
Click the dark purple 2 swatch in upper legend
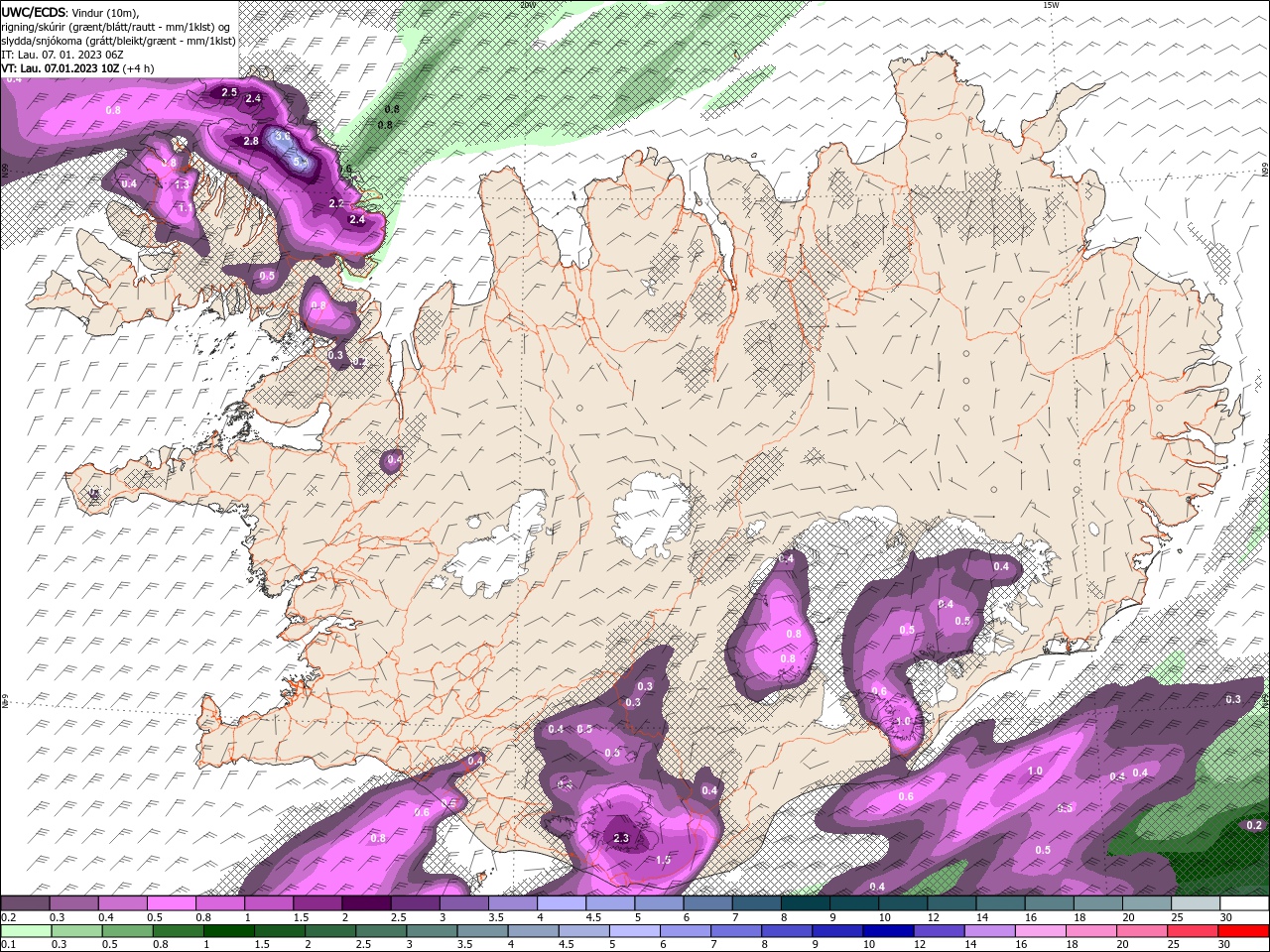[366, 903]
